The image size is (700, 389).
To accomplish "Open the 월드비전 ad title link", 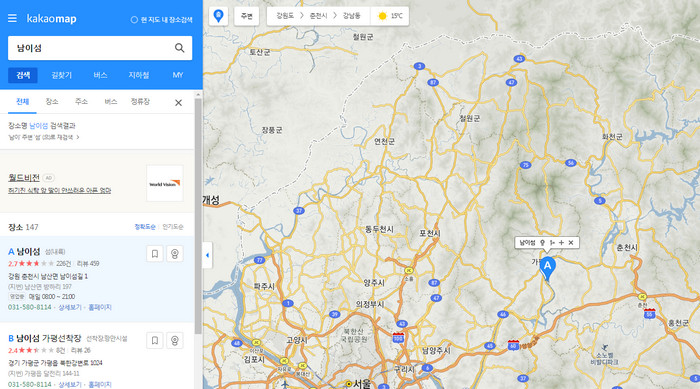I will 24,178.
